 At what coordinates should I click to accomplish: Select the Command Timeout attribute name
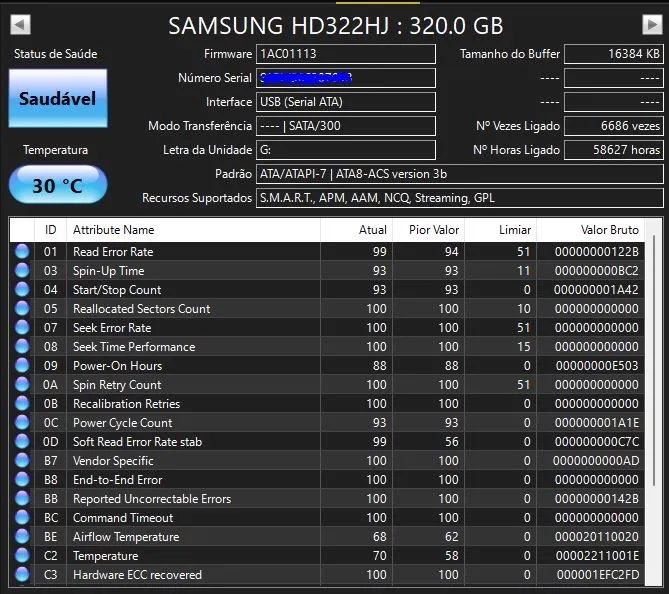(123, 518)
